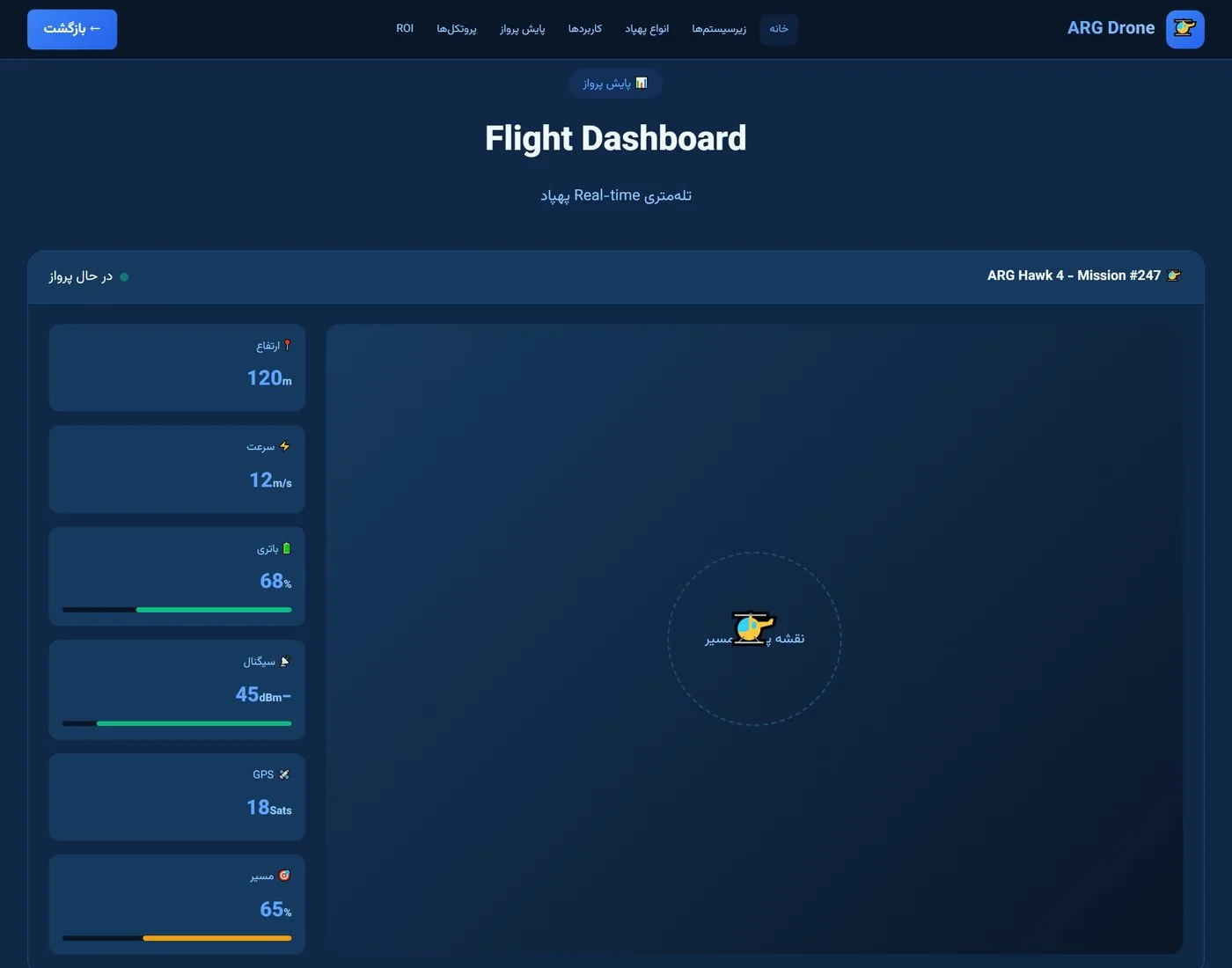Select the کاربردها navigation item

585,29
